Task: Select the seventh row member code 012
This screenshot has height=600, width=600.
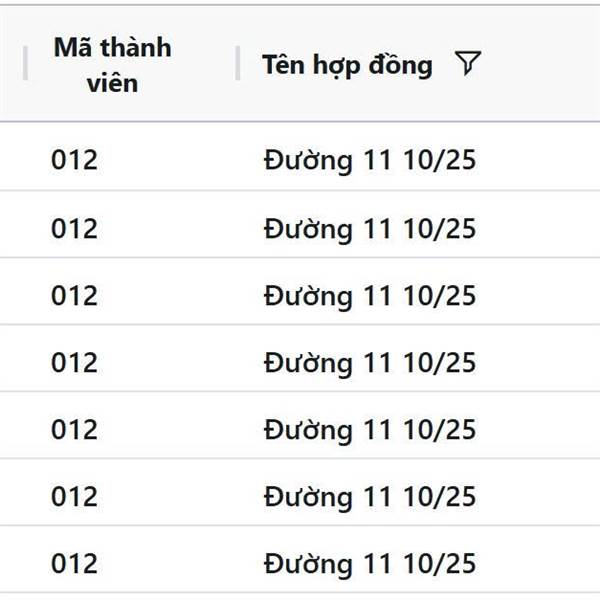Action: coord(75,563)
